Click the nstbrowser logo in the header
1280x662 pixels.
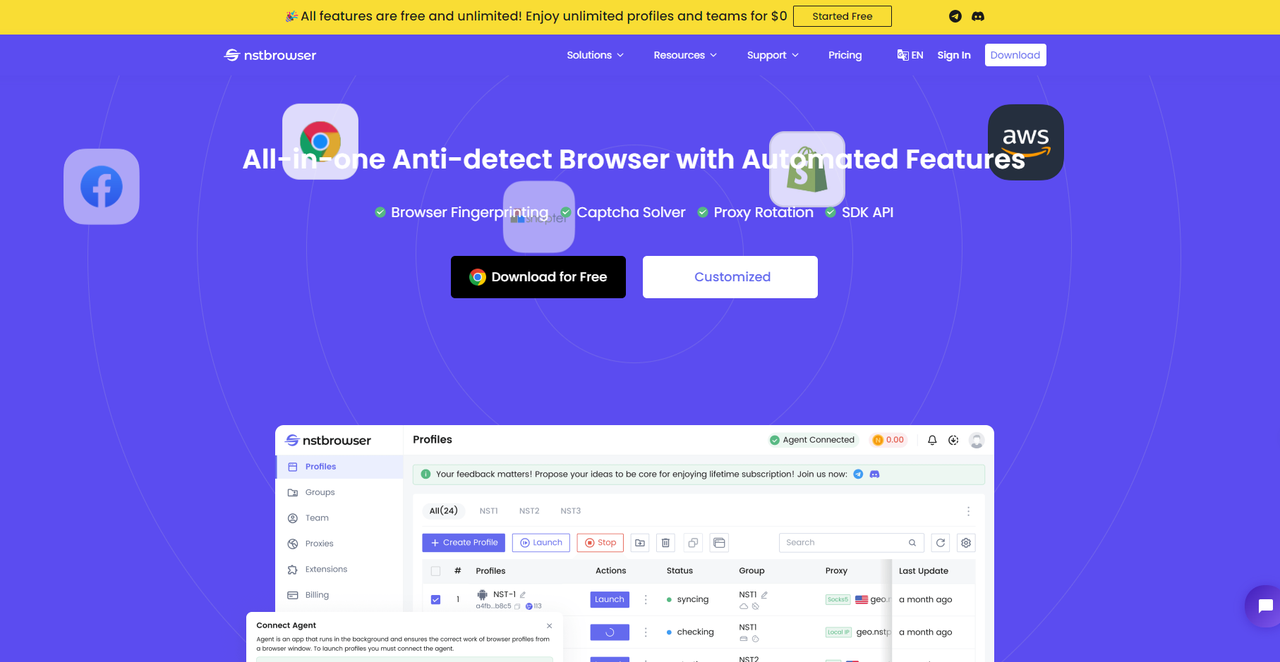click(x=270, y=55)
